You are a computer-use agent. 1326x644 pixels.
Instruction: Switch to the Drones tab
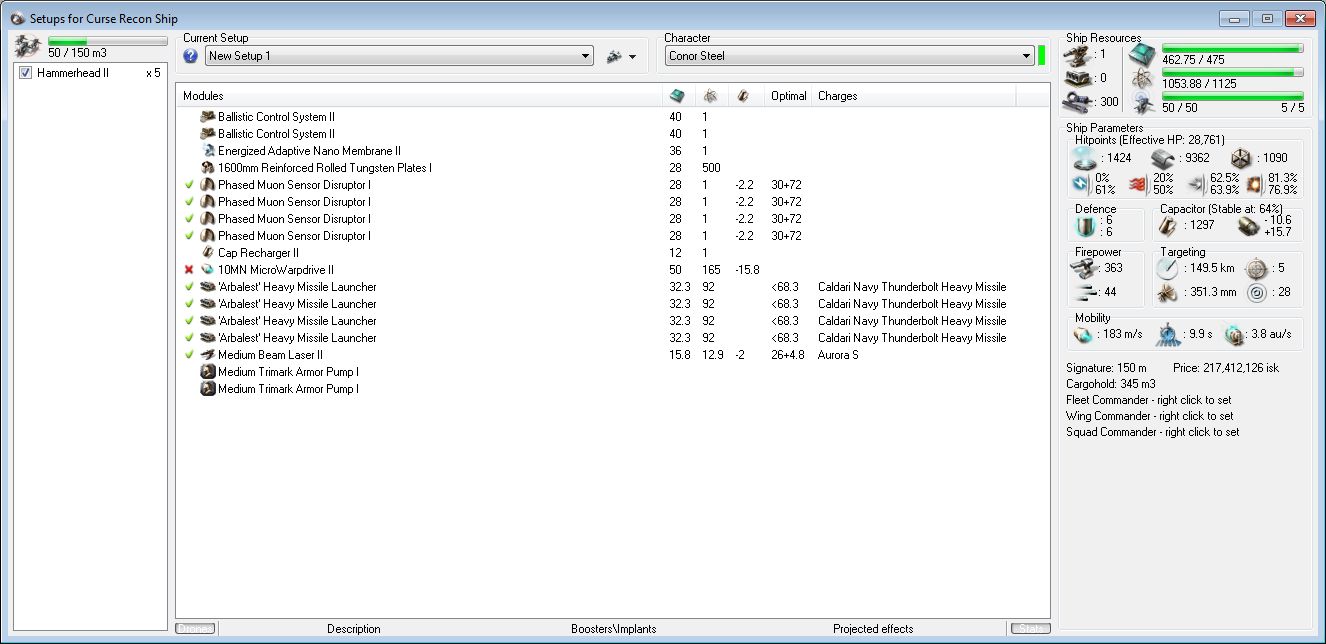point(195,629)
